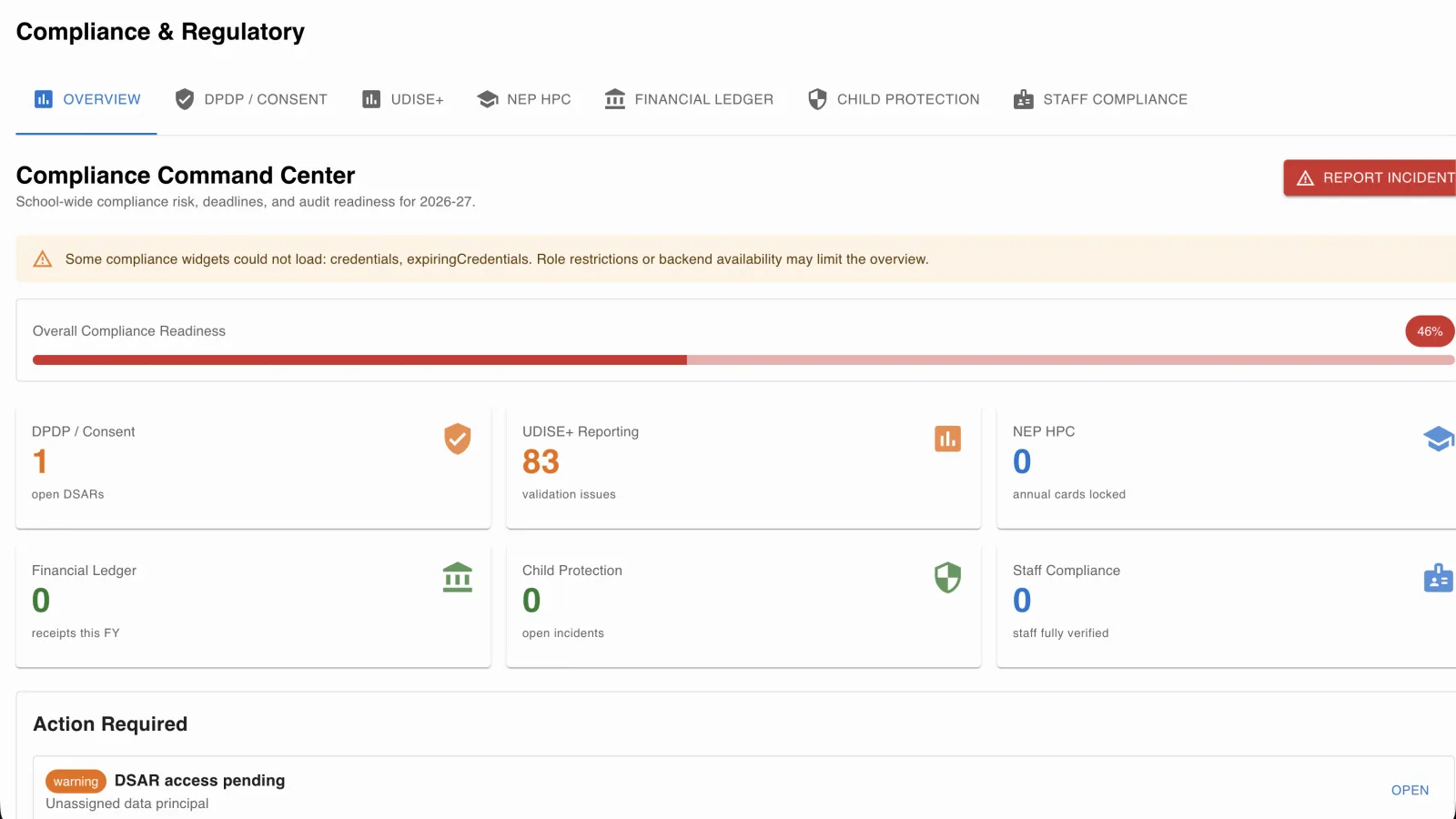Click the Report Incident button
1456x819 pixels.
[1370, 177]
